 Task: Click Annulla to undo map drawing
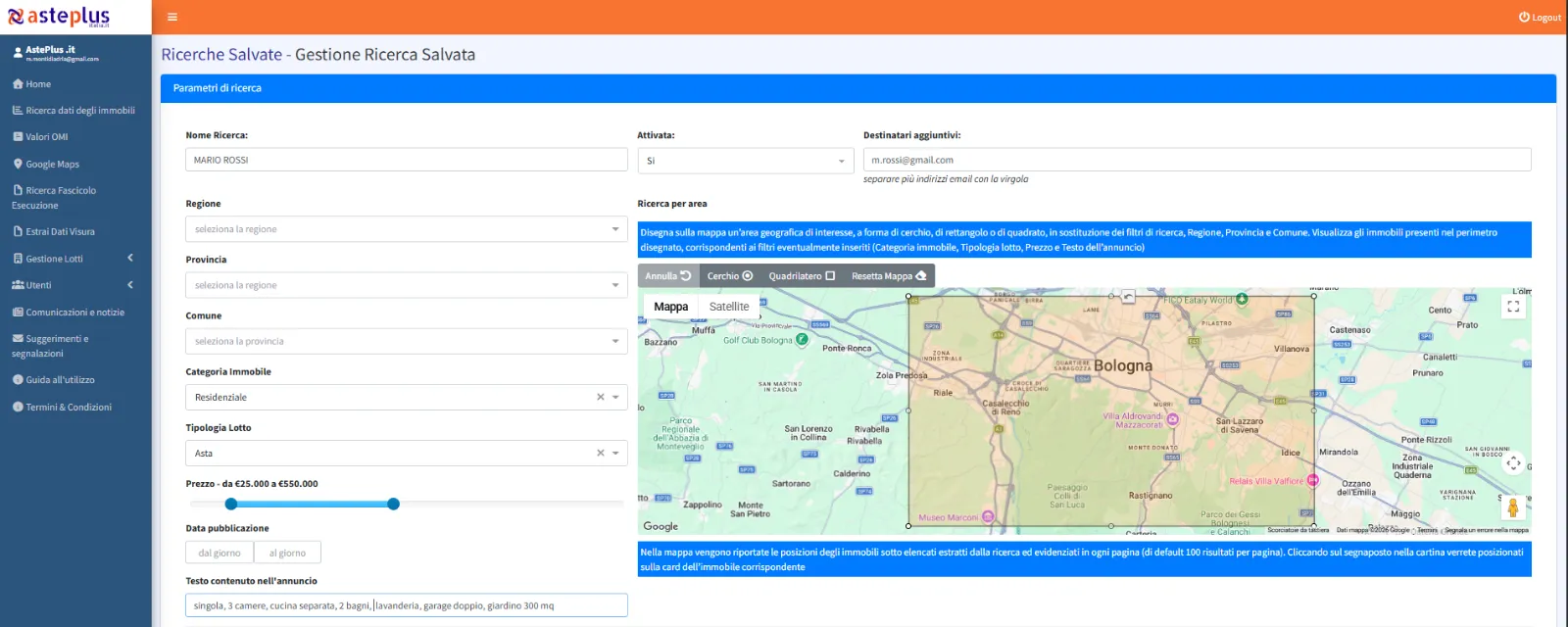pos(668,276)
